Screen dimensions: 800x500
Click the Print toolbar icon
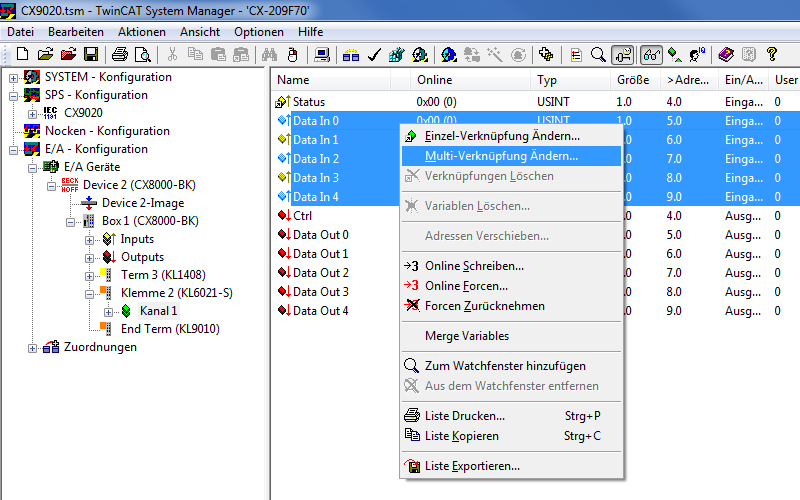point(120,54)
